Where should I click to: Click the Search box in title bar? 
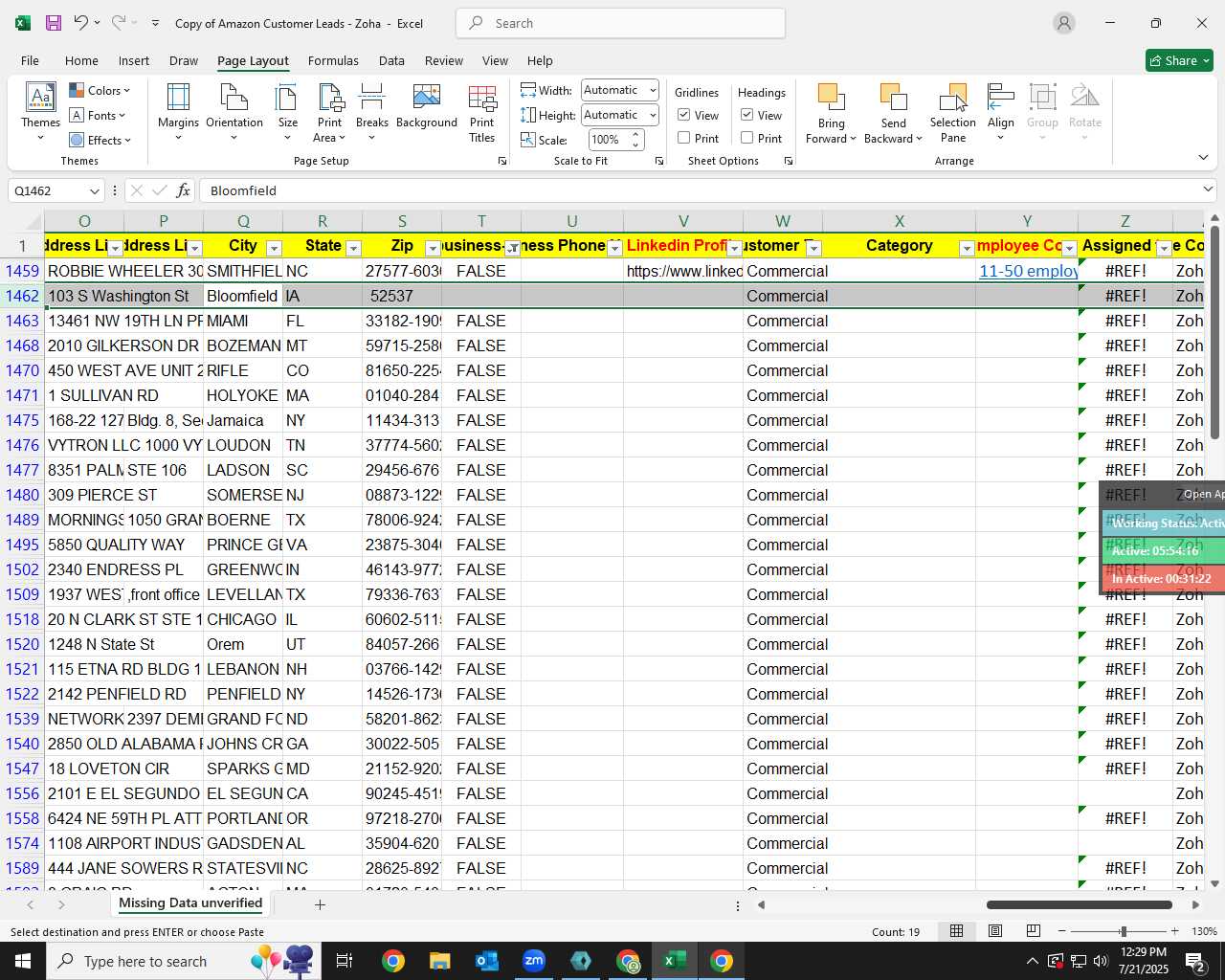tap(620, 23)
